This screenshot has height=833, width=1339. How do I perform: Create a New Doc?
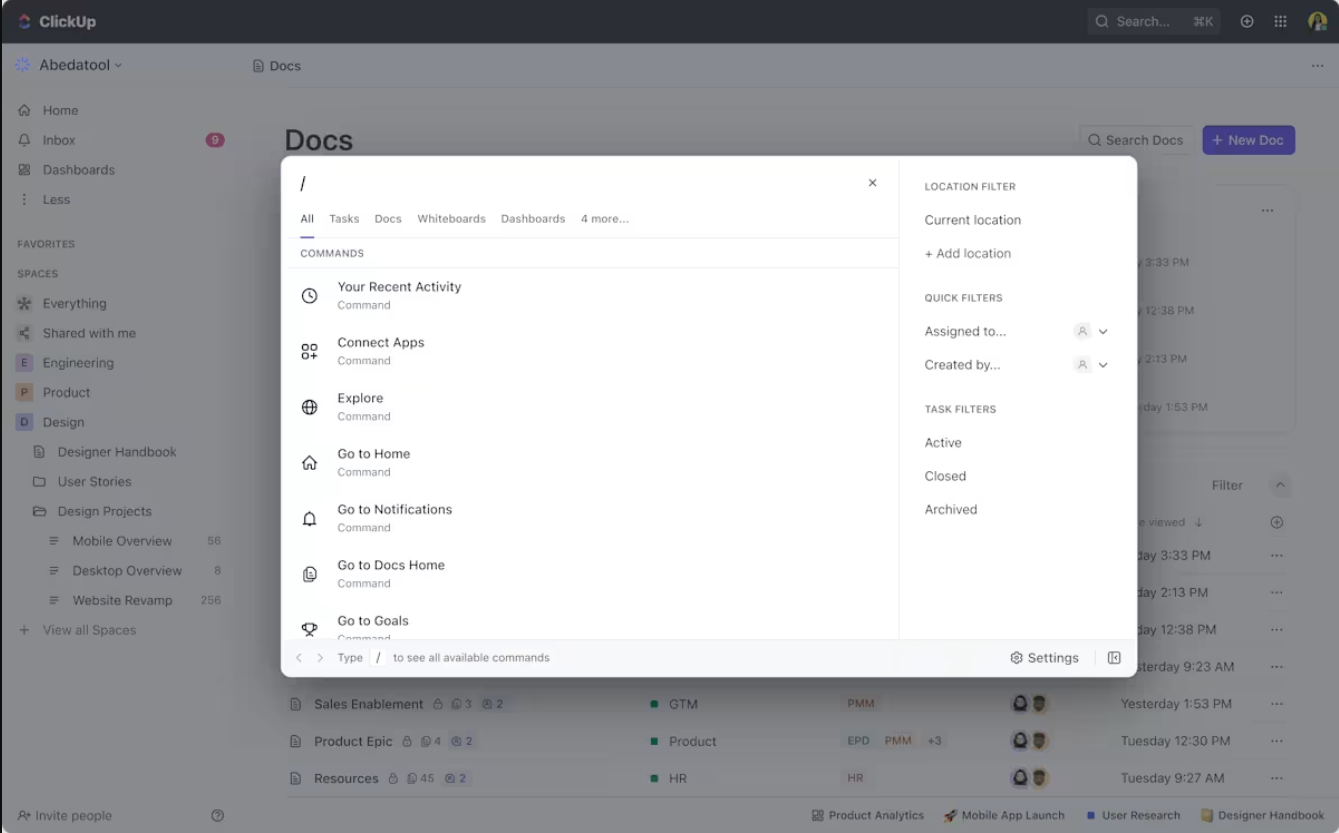click(1248, 140)
